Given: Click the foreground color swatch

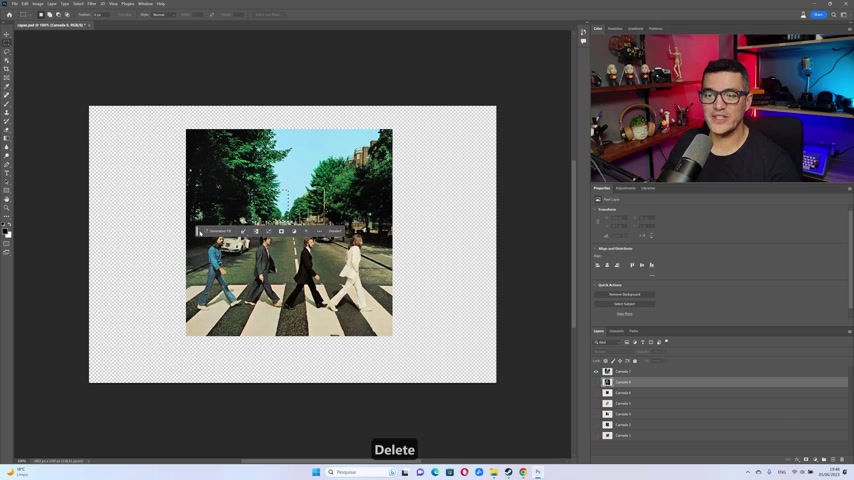Looking at the screenshot, I should [5, 231].
